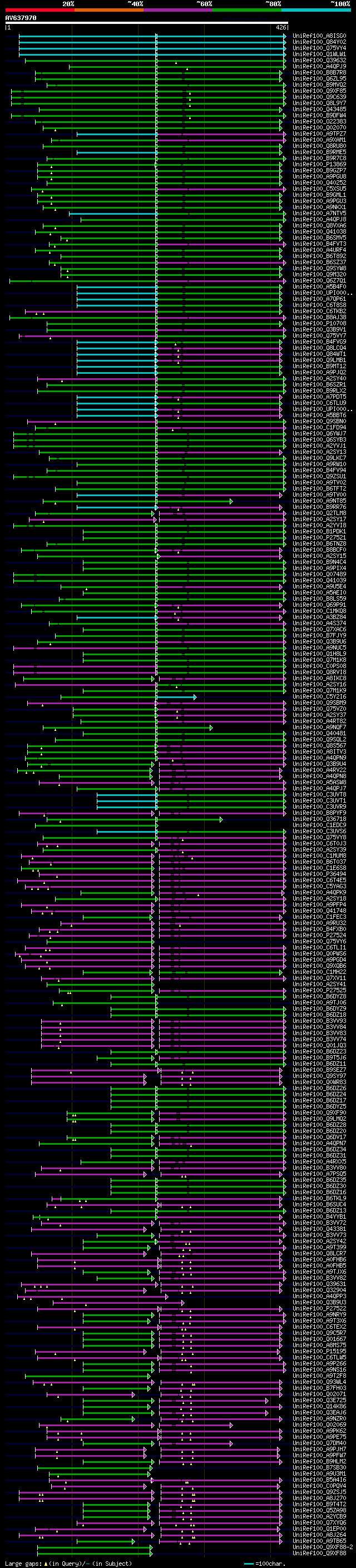This screenshot has height=1568, width=356.
Task: Click the cyan =100char. scale bar
Action: [x=249, y=1564]
